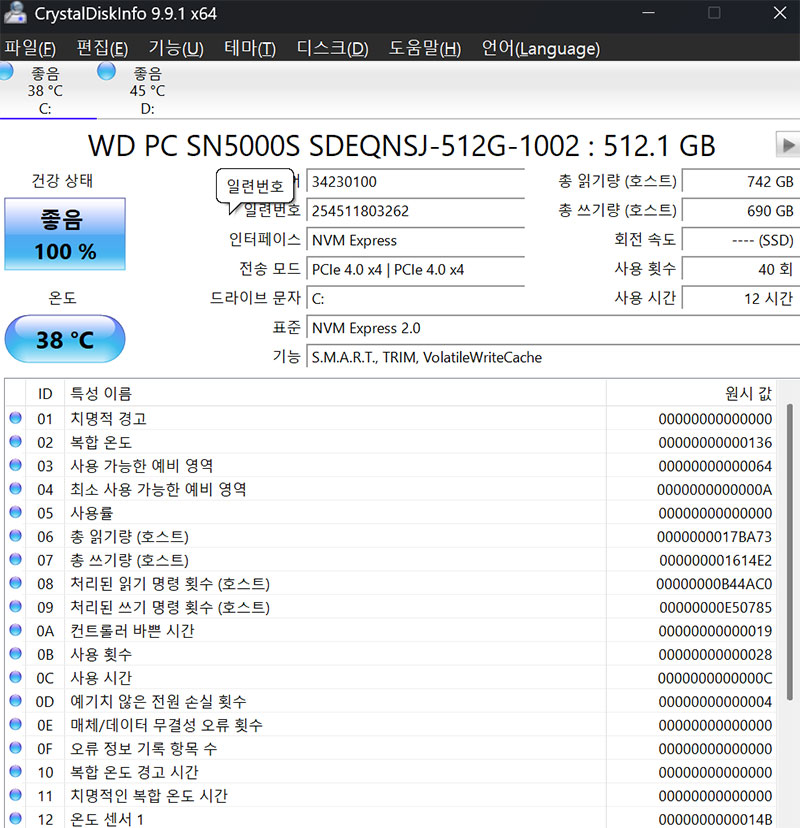
Task: Click the status orb for row 04
Action: click(15, 488)
